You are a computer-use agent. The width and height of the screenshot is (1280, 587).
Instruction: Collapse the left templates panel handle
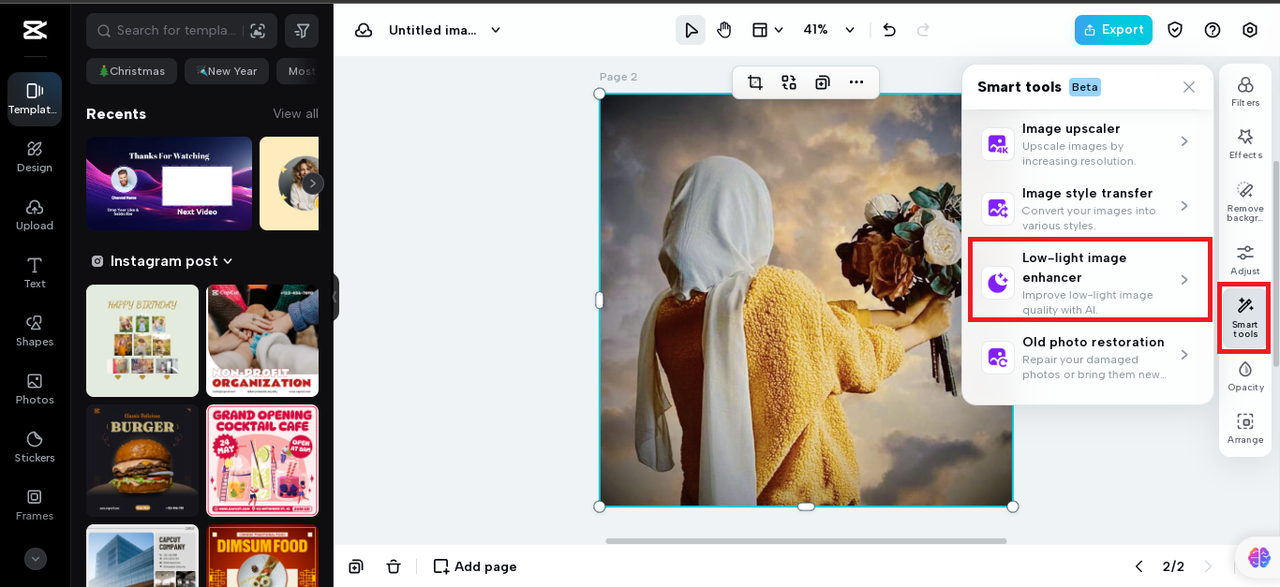pyautogui.click(x=335, y=297)
